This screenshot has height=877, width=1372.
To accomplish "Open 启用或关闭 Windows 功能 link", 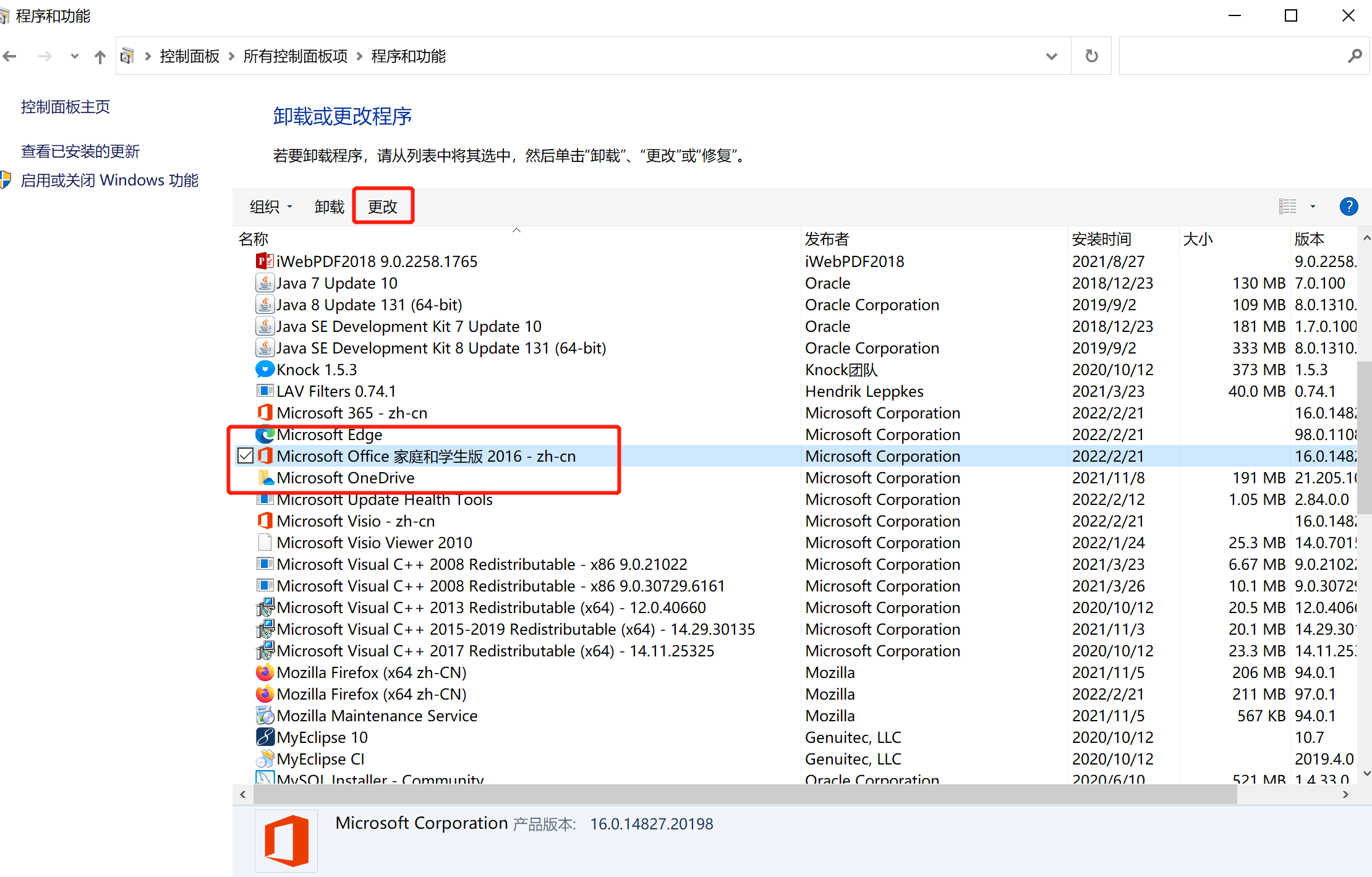I will coord(109,180).
